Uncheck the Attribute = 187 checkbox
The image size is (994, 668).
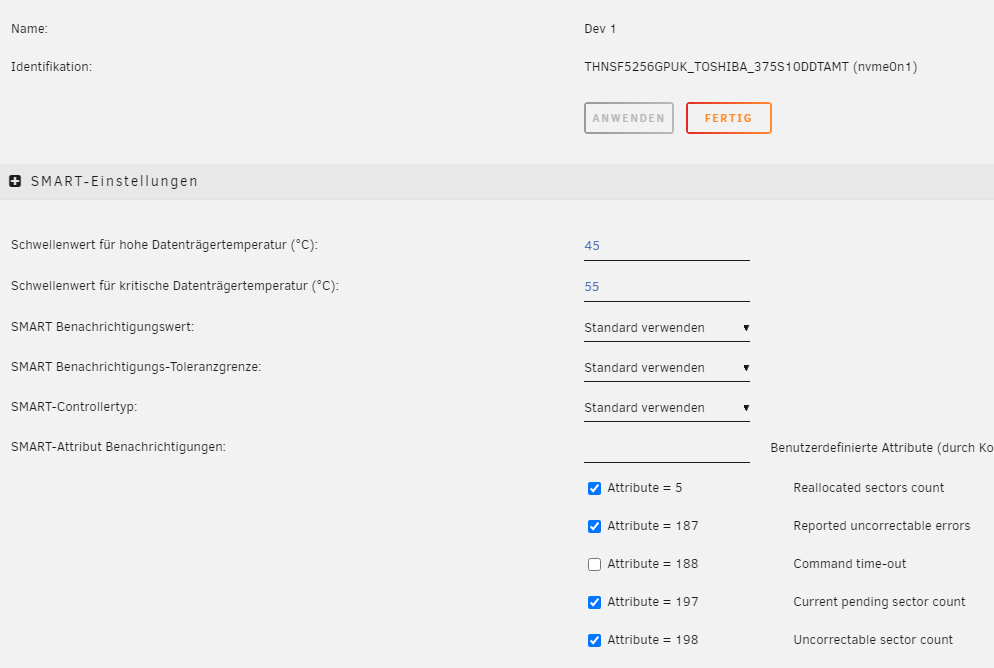click(x=594, y=526)
